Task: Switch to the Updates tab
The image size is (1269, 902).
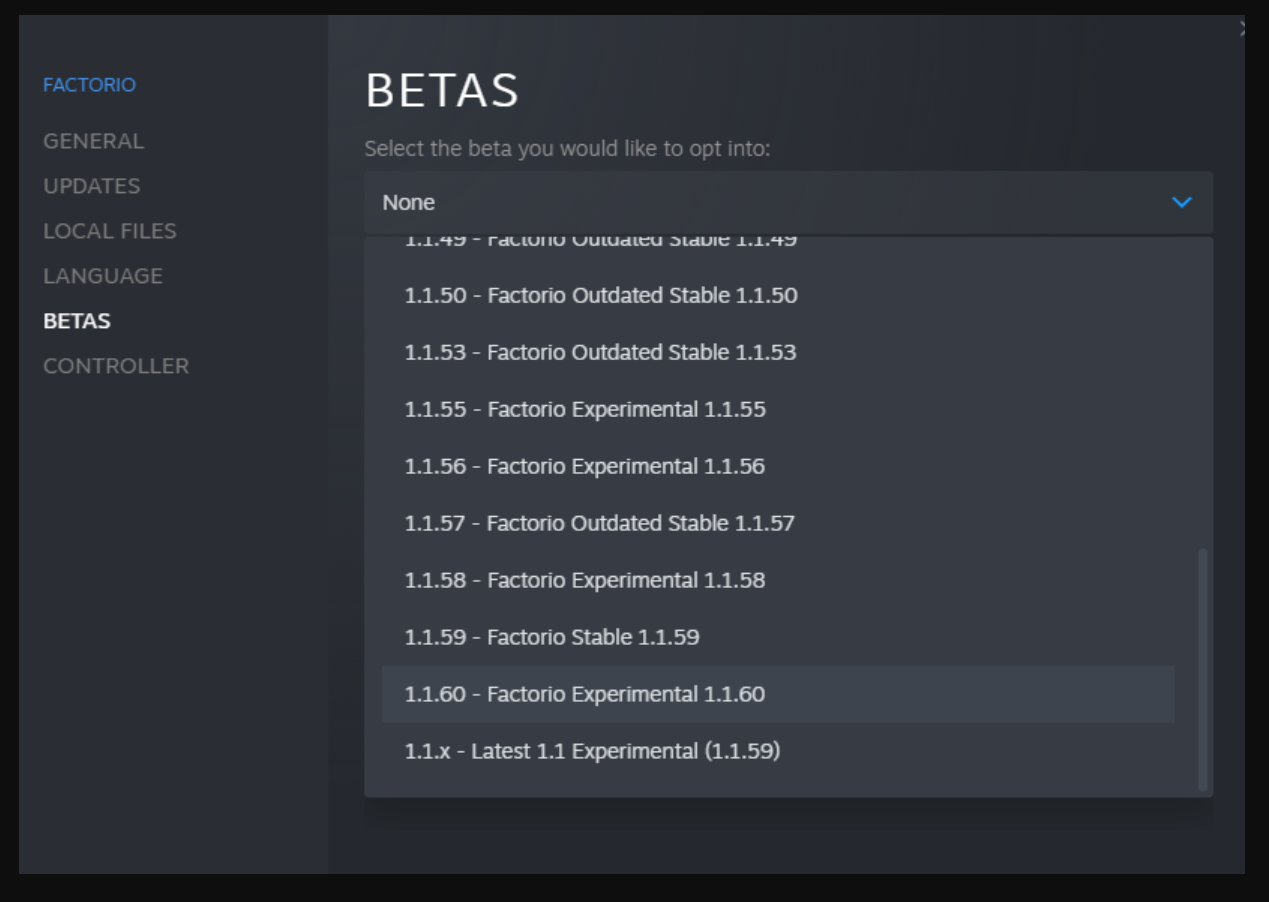Action: pyautogui.click(x=91, y=186)
